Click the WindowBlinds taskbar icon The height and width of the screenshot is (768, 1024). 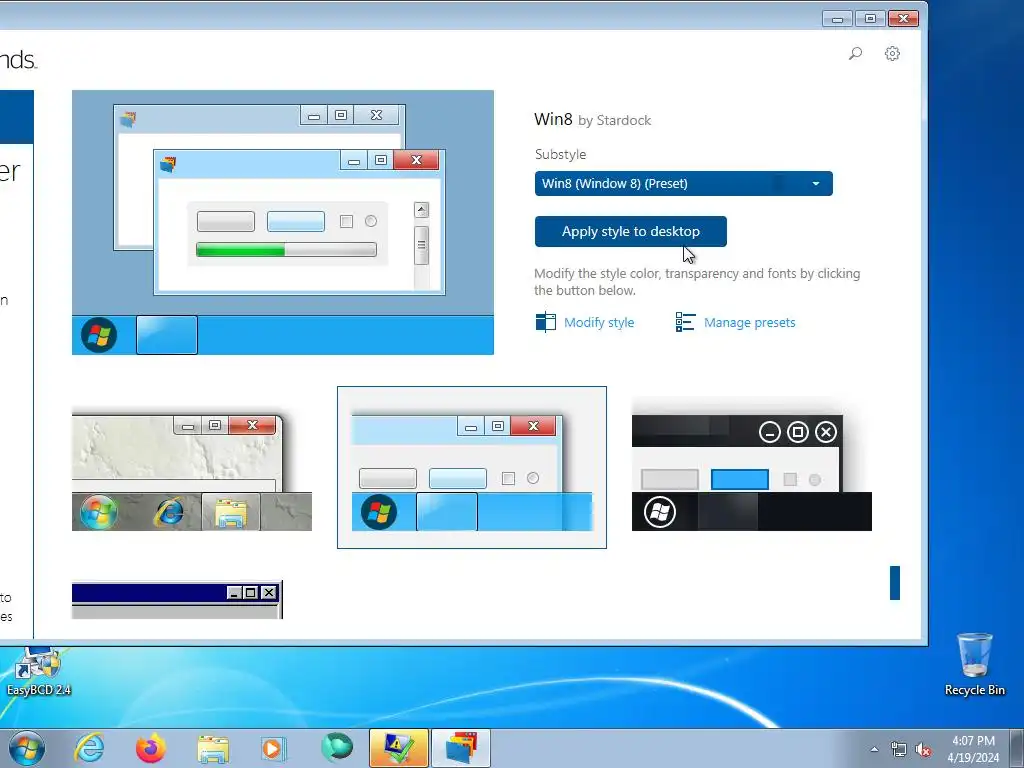[460, 748]
